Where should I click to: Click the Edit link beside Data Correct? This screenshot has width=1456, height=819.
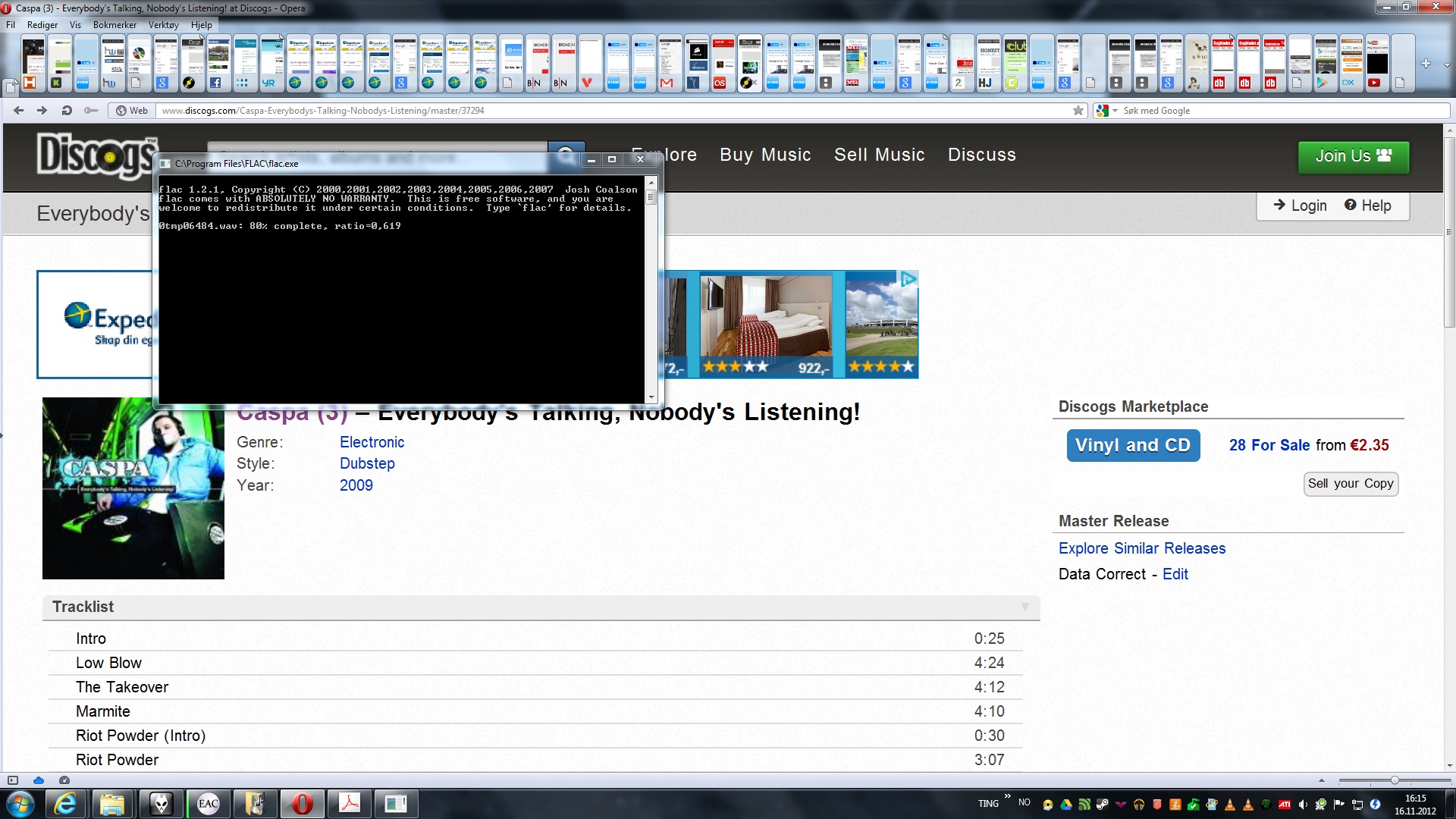(1175, 574)
